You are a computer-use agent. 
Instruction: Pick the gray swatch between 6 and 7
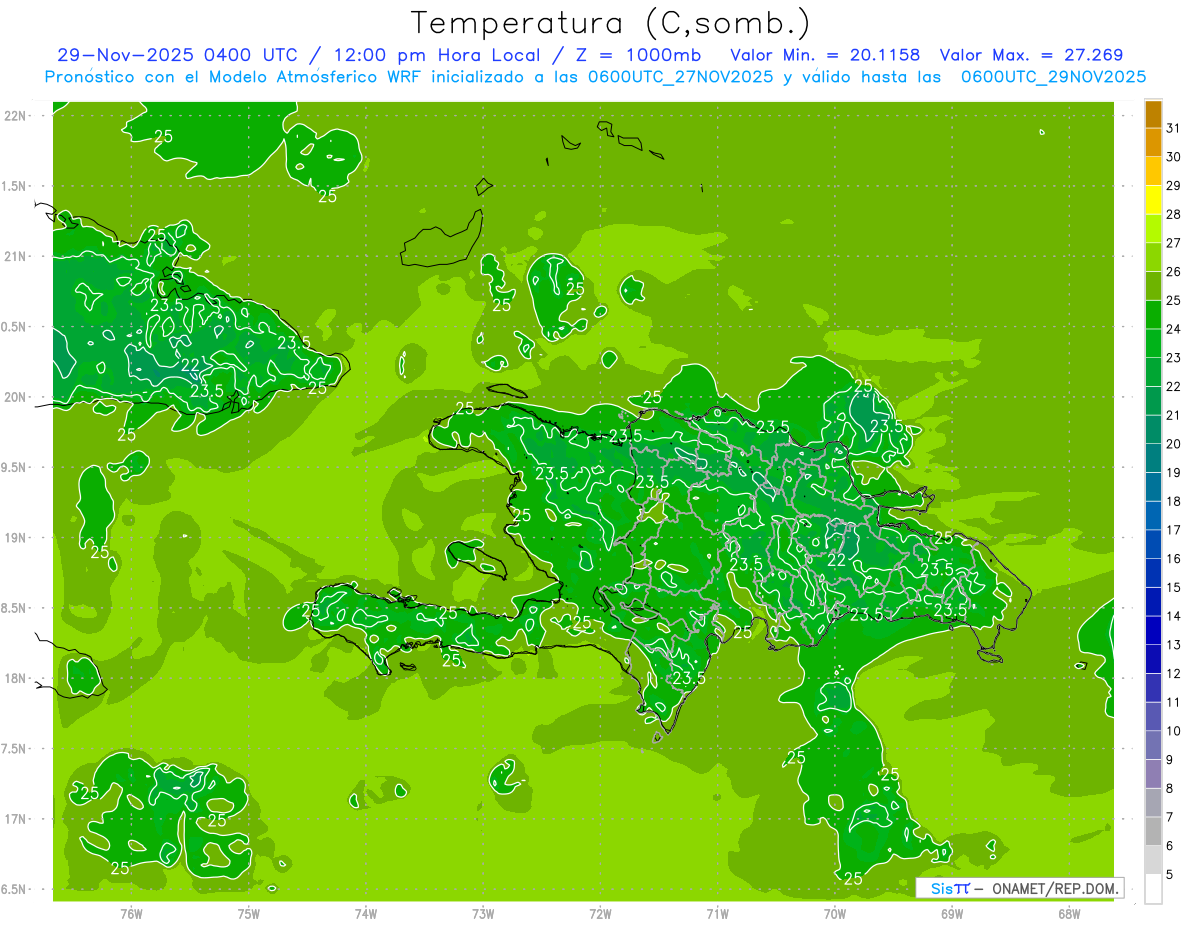tap(1153, 831)
